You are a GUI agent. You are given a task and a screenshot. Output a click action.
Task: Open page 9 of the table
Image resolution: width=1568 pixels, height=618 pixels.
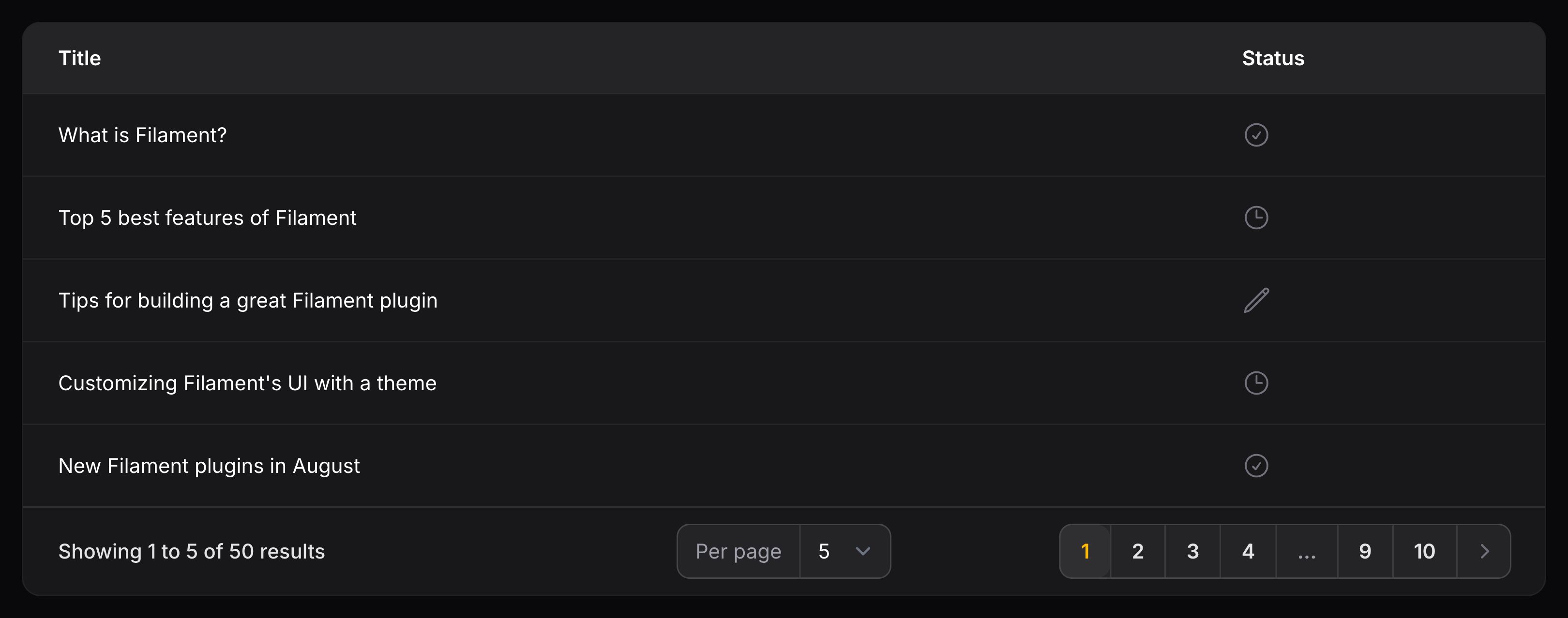coord(1365,551)
